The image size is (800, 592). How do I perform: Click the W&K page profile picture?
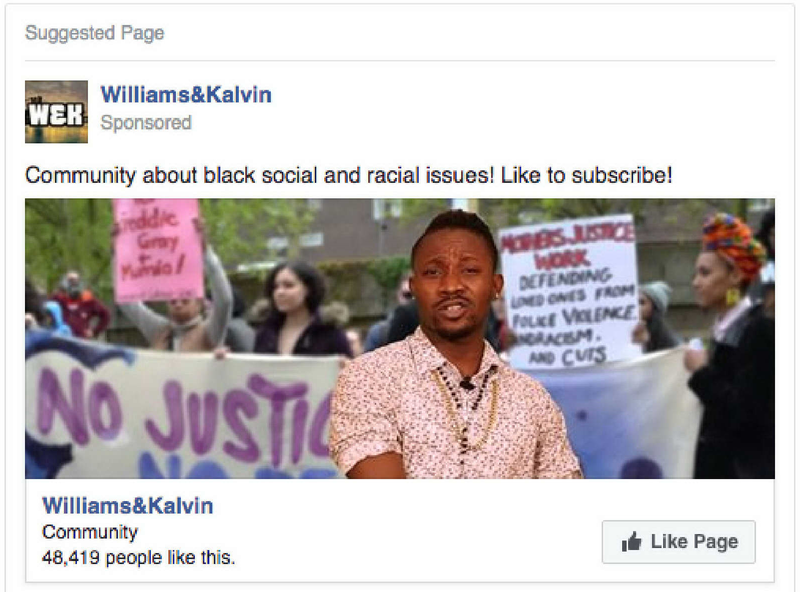[56, 112]
